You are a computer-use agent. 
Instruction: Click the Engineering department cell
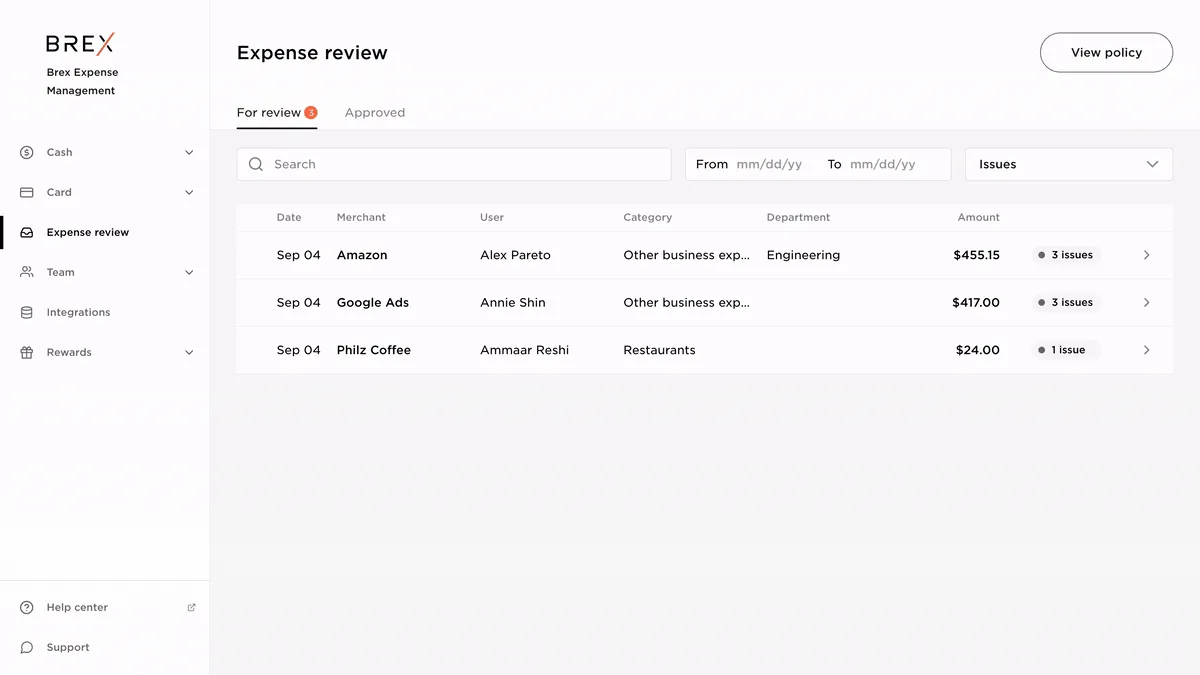click(803, 255)
